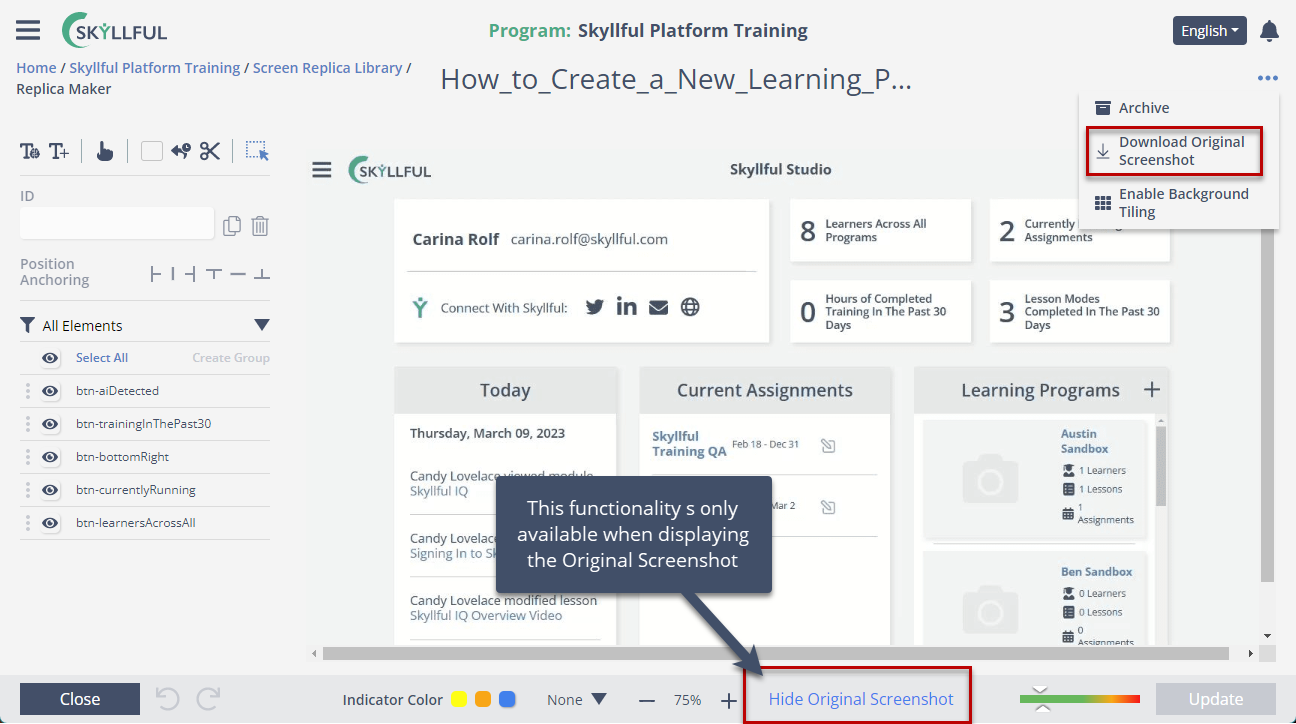
Task: Hide the btn-trainingInThePast30 element
Action: pyautogui.click(x=50, y=424)
